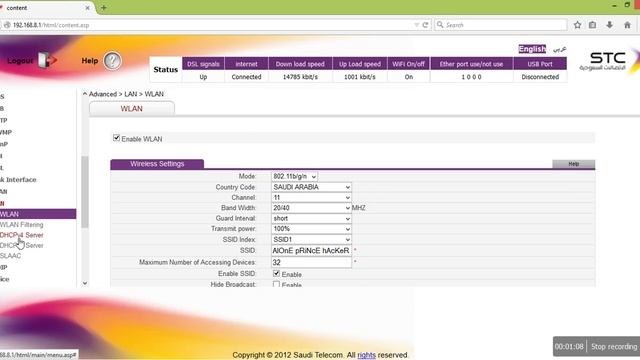The width and height of the screenshot is (640, 360).
Task: Click the Maximum Number of Accessing Devices field
Action: coord(311,262)
